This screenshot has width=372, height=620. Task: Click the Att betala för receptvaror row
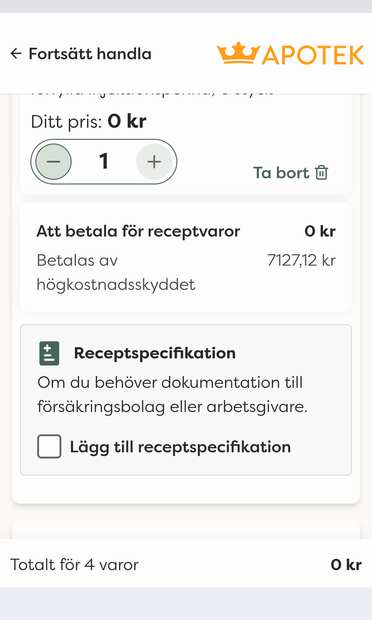coord(186,231)
